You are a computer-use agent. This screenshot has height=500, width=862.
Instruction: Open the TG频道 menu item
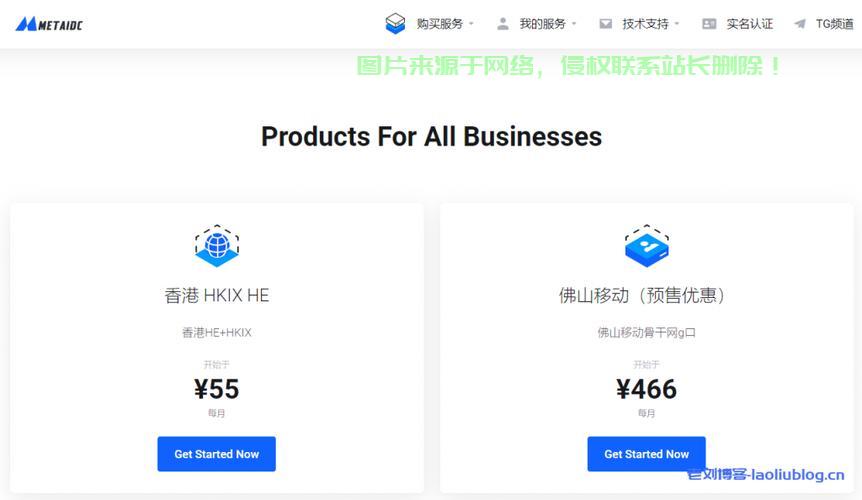[835, 24]
